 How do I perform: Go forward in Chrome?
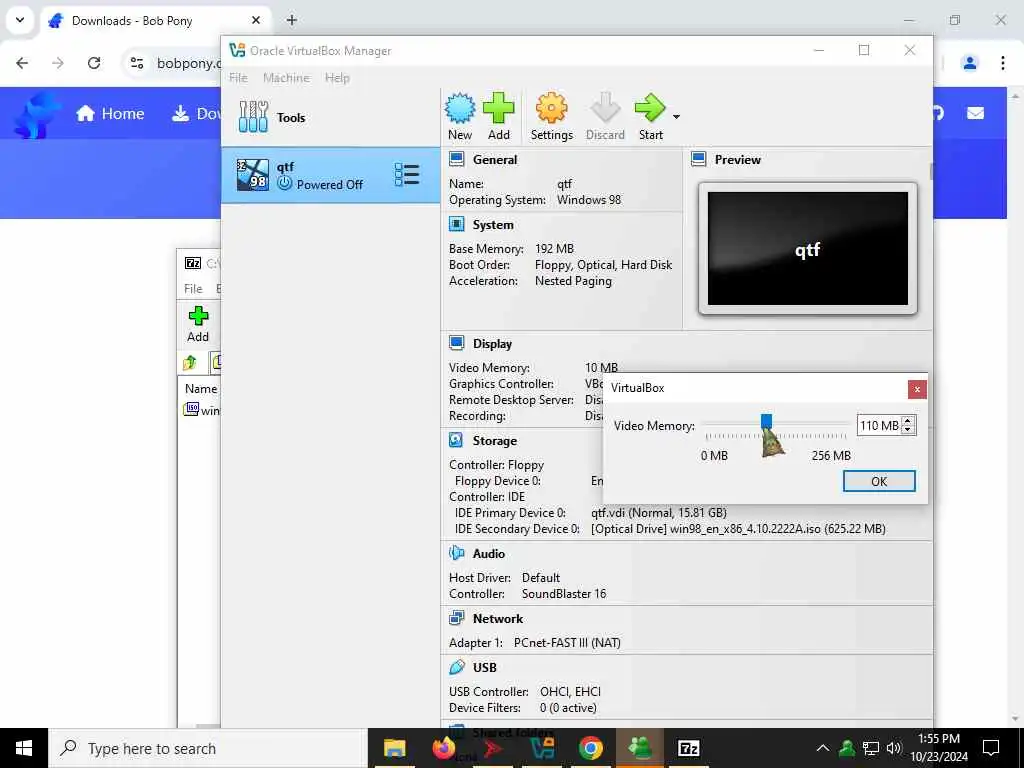coord(58,63)
